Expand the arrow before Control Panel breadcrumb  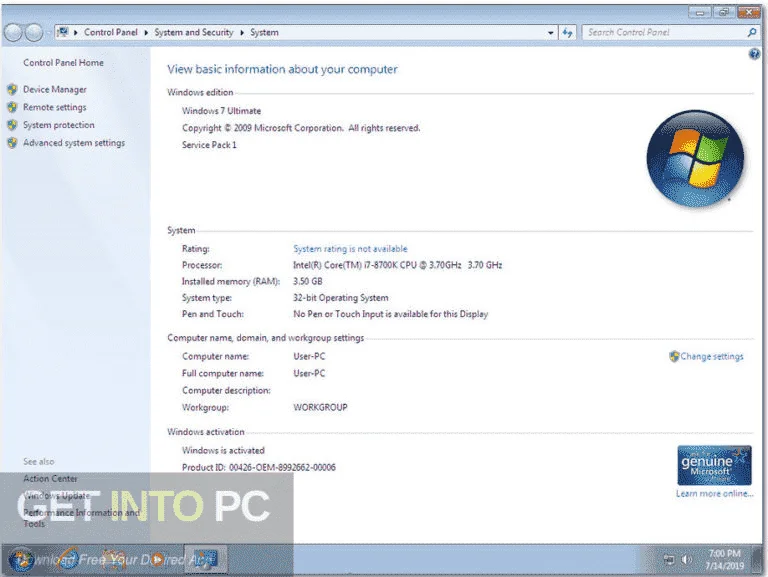[x=76, y=32]
